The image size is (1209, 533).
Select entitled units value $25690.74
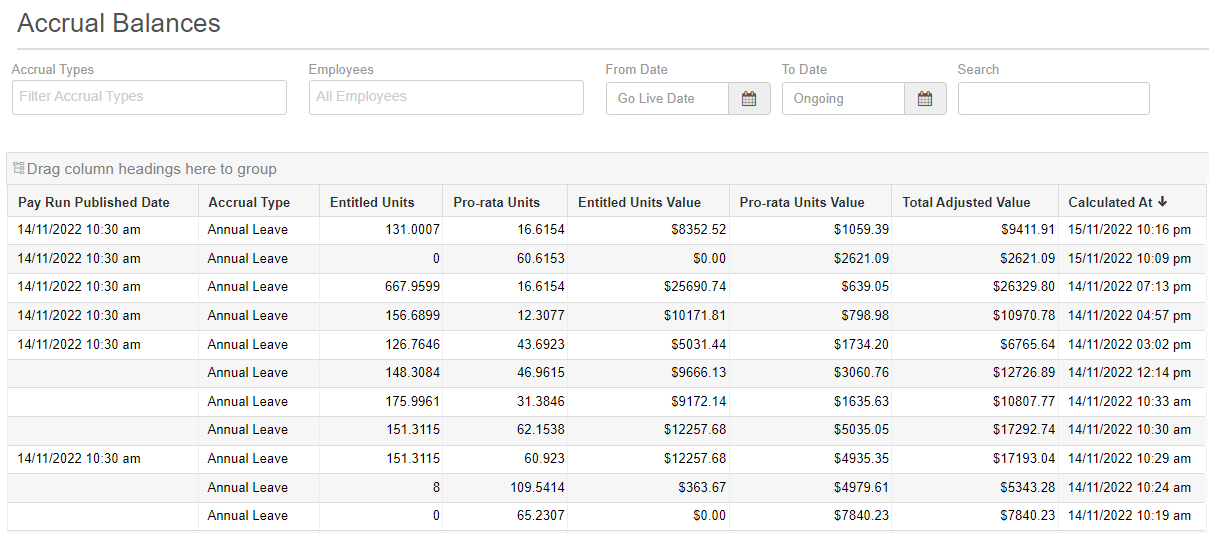click(695, 286)
